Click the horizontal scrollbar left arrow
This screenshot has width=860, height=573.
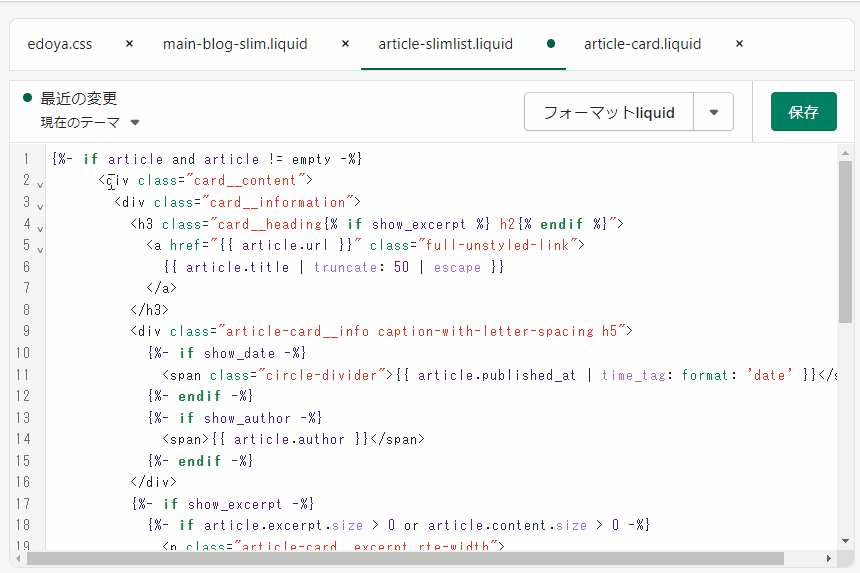pos(19,559)
